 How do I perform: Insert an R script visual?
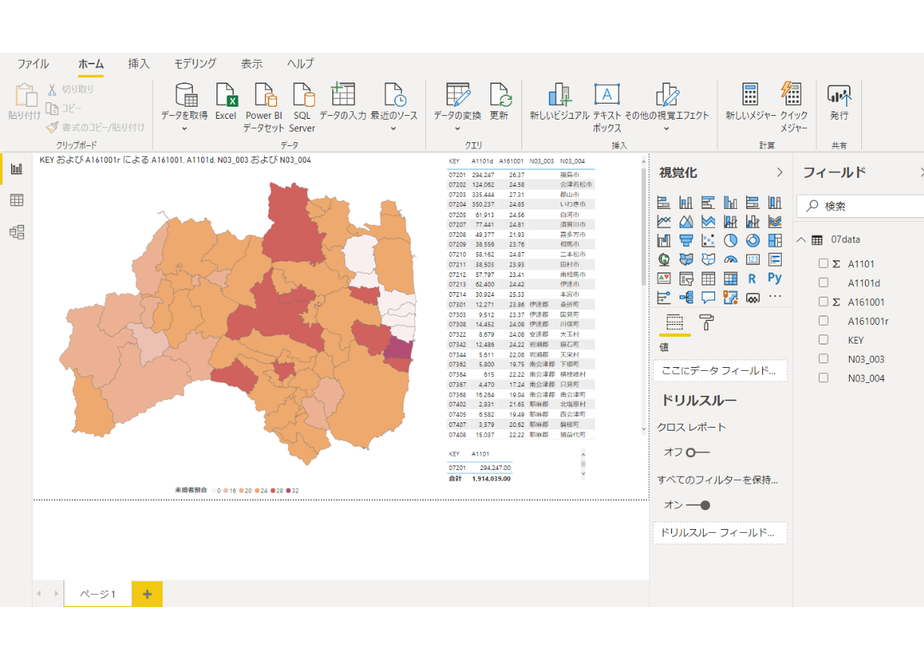click(753, 278)
